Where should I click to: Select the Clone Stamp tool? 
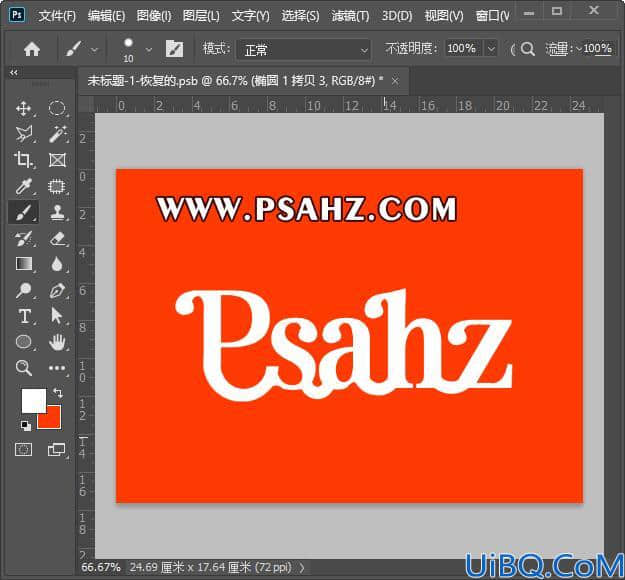point(57,212)
